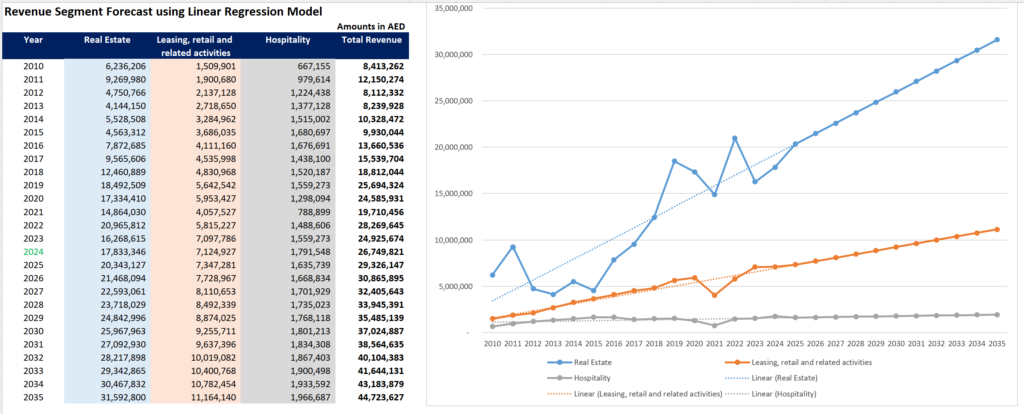Click the green 2024 year cell
1024x414 pixels.
(33, 253)
